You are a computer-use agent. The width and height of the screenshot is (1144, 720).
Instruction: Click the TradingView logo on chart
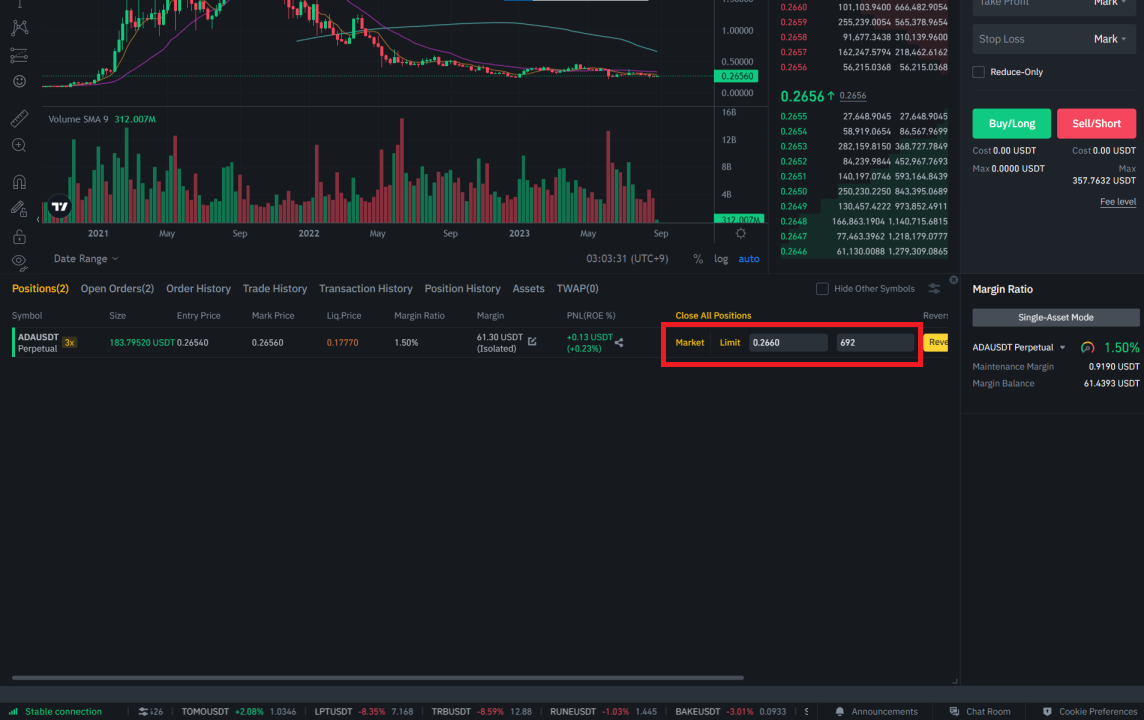point(60,207)
